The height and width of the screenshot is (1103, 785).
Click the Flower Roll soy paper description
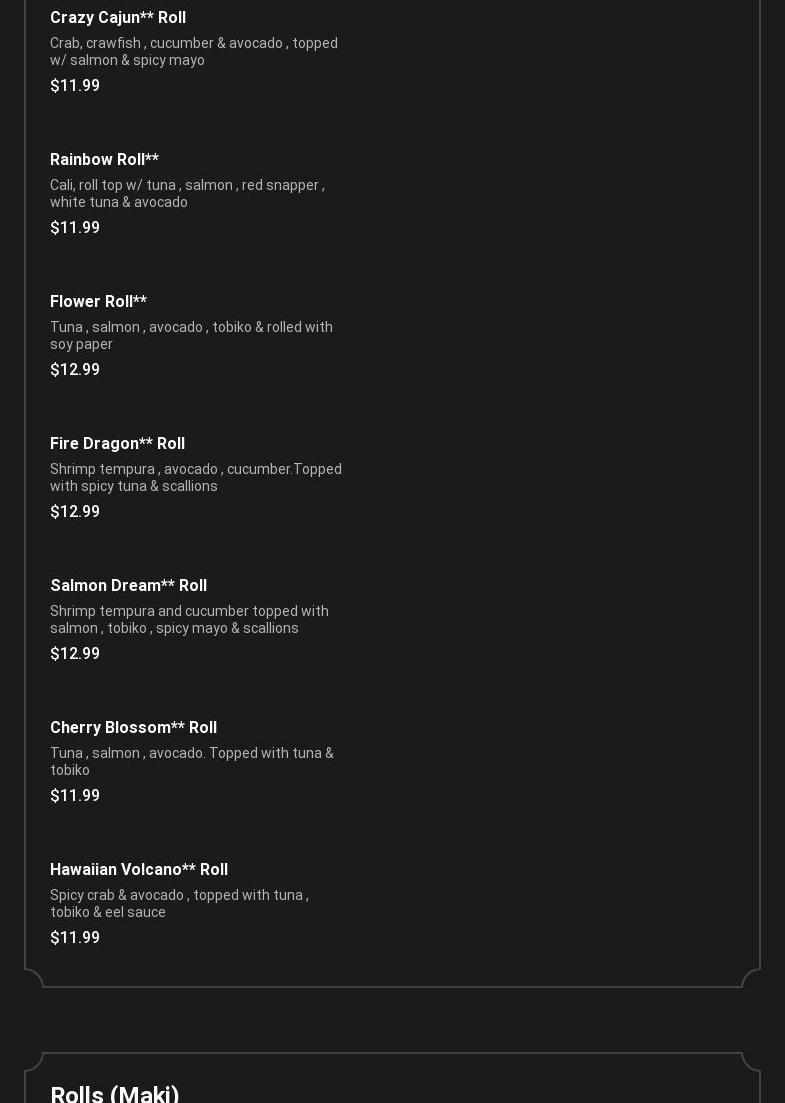tap(191, 336)
